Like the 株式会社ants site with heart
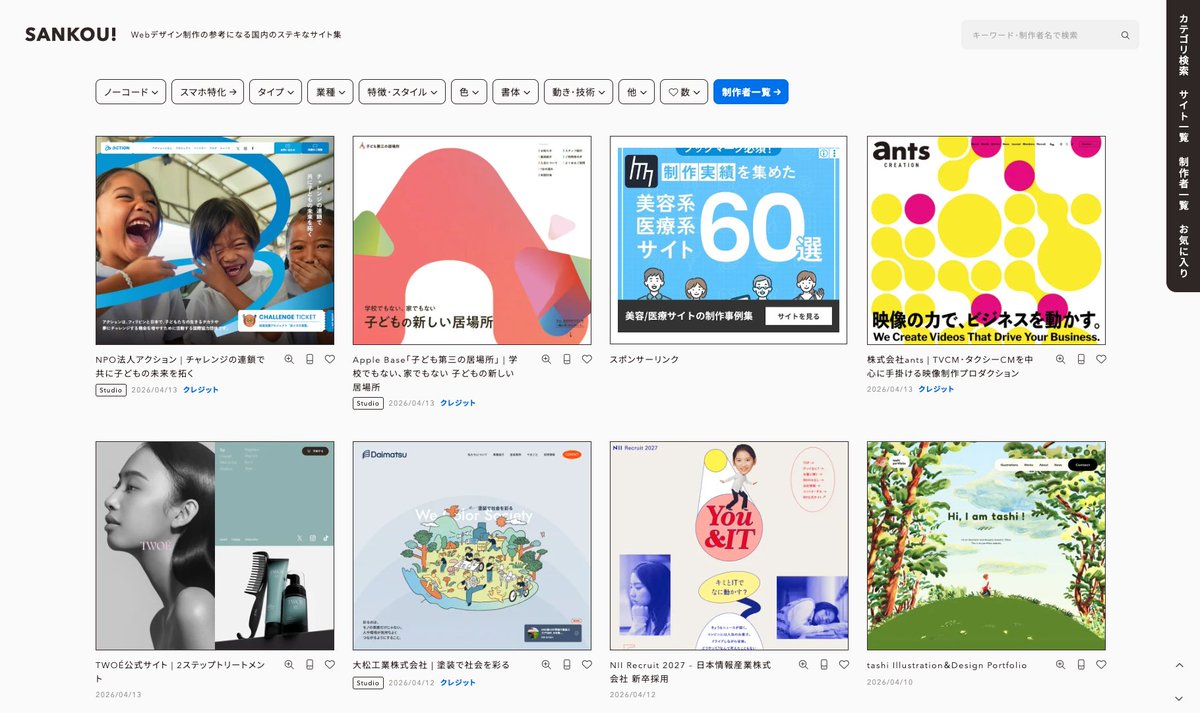 pyautogui.click(x=1101, y=359)
